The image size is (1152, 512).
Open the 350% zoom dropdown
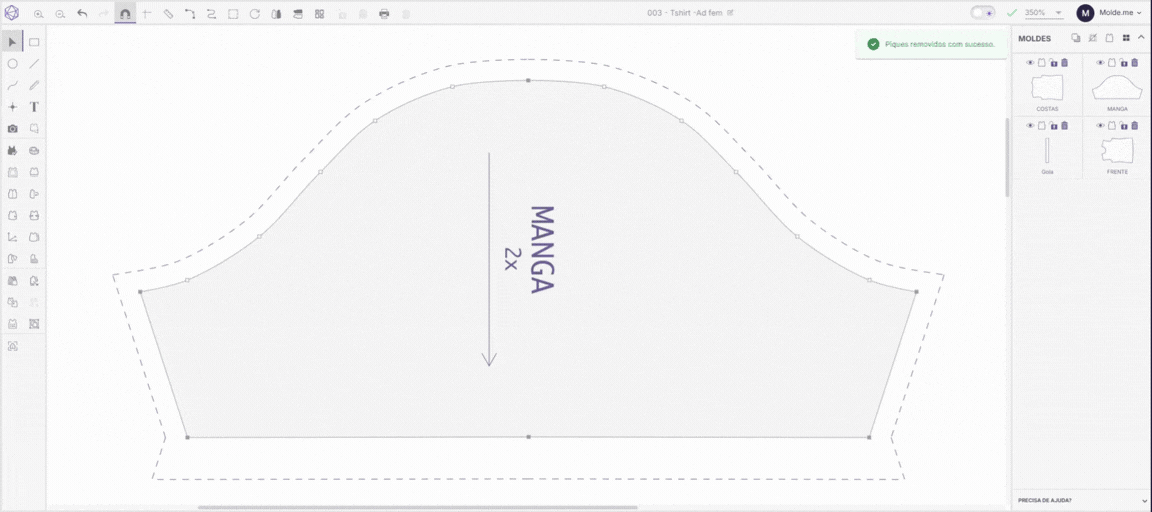(1044, 13)
